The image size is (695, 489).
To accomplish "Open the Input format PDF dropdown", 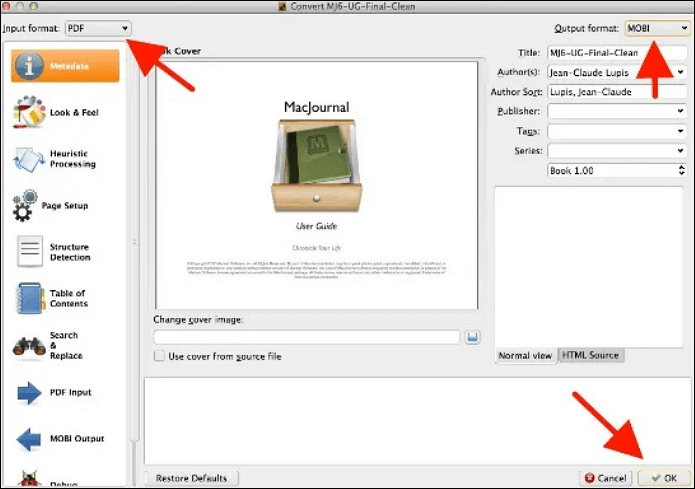I will [x=98, y=28].
